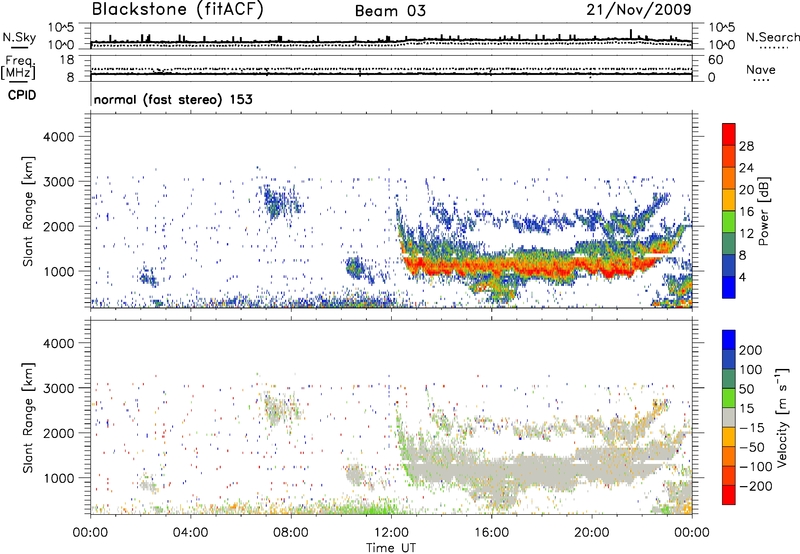The height and width of the screenshot is (554, 800).
Task: Click the "3000" tick in the velocity panel
Action: tap(59, 388)
